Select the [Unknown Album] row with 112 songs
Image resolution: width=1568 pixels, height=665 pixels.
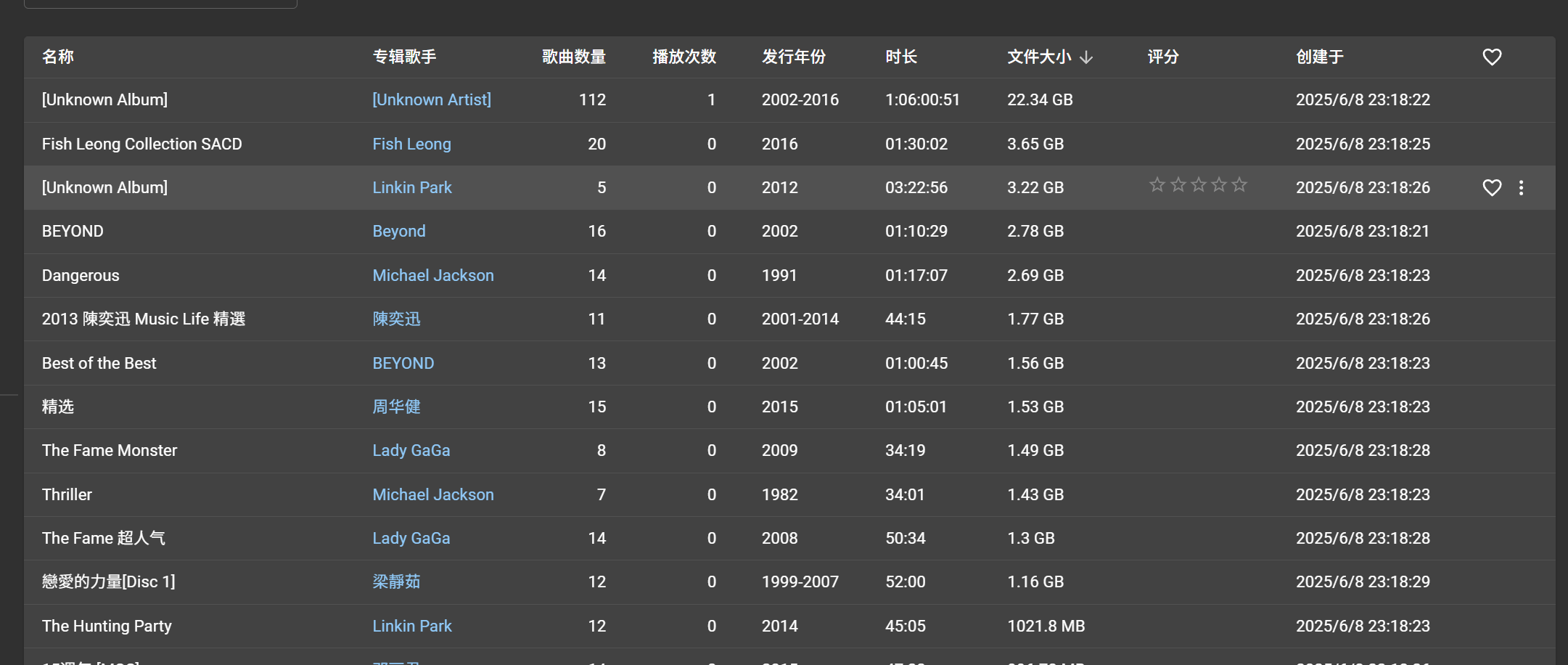click(104, 99)
